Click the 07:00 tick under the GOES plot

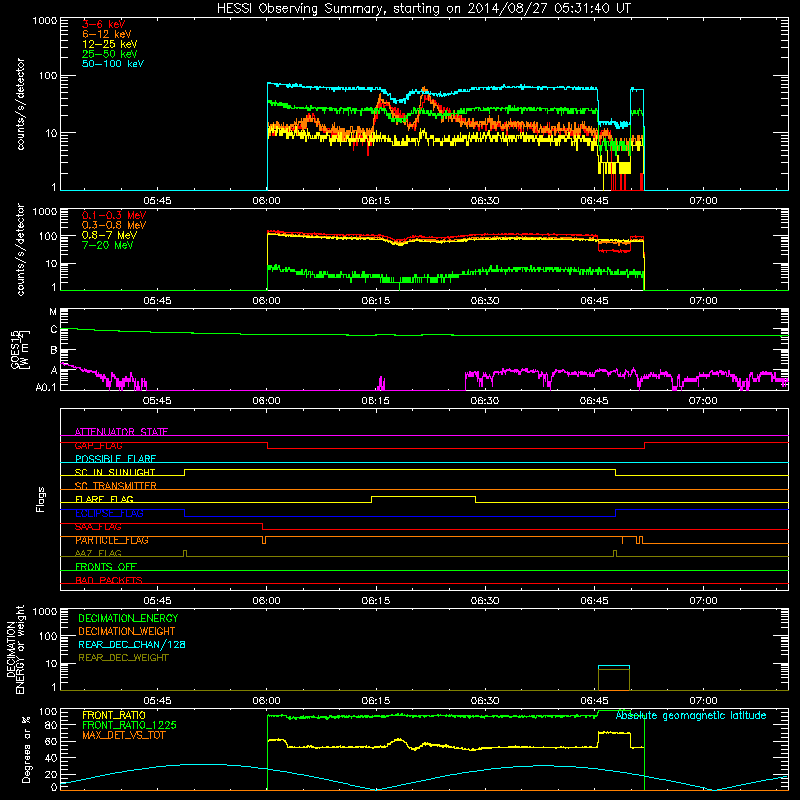click(x=703, y=401)
